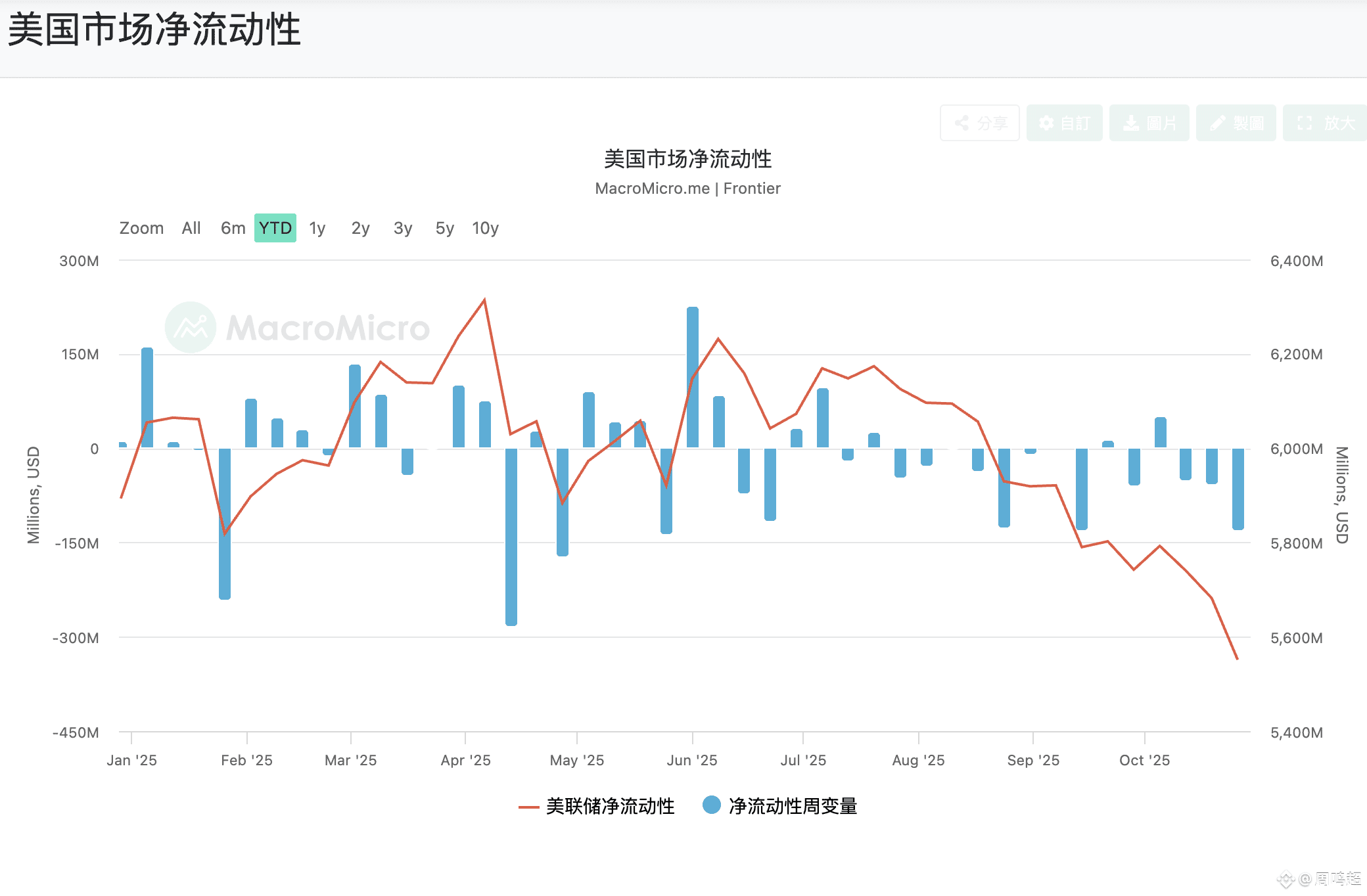Switch zoom range to 1y

coord(317,228)
